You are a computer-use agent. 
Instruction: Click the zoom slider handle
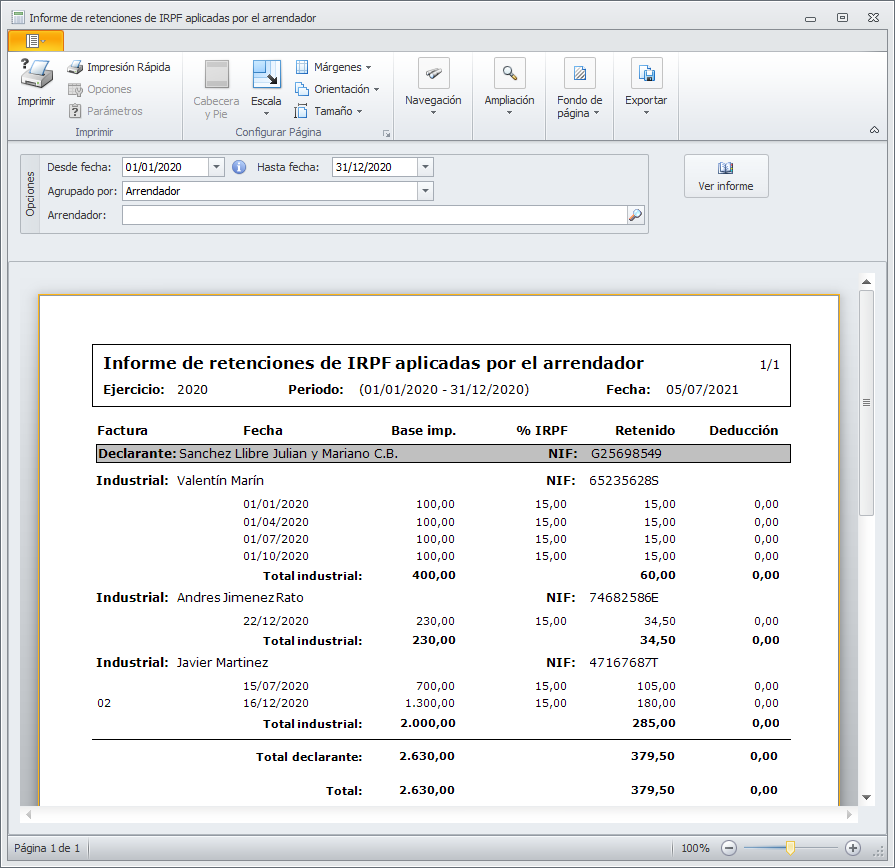(x=790, y=848)
